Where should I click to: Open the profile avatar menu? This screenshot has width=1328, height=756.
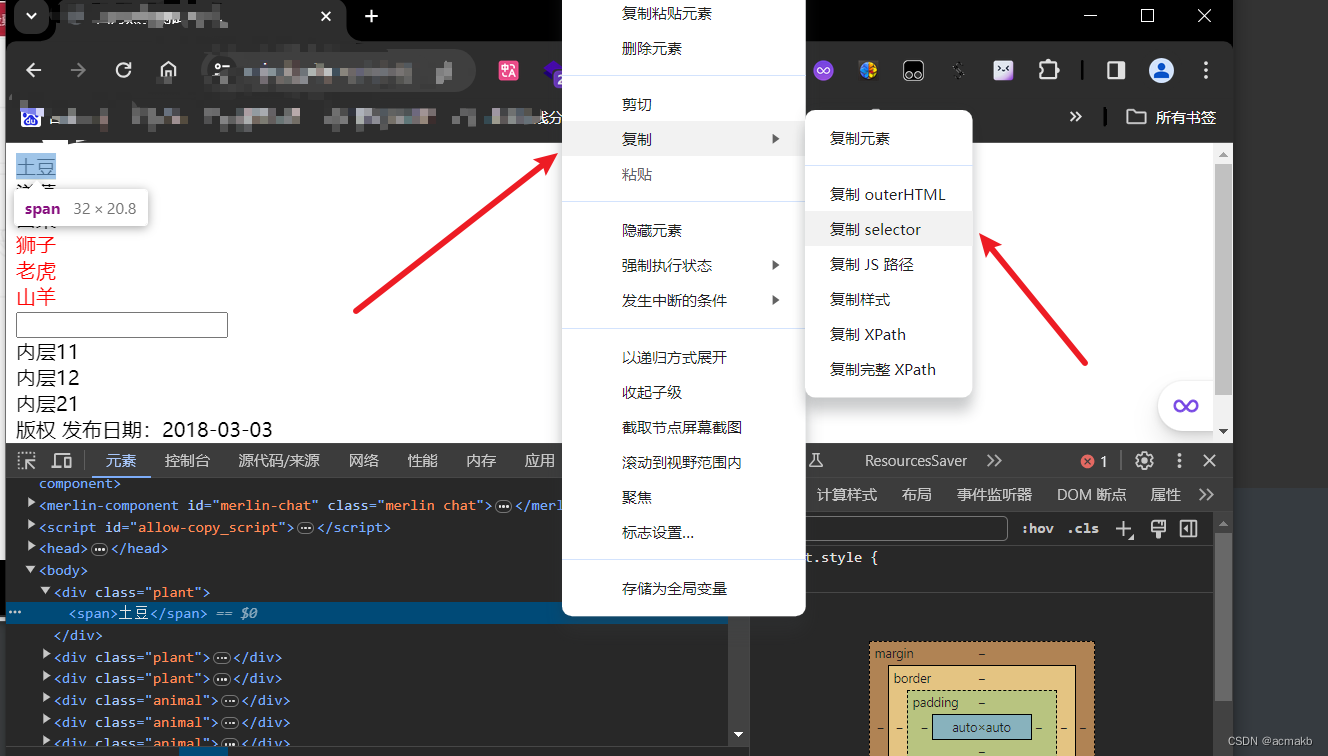click(x=1161, y=70)
